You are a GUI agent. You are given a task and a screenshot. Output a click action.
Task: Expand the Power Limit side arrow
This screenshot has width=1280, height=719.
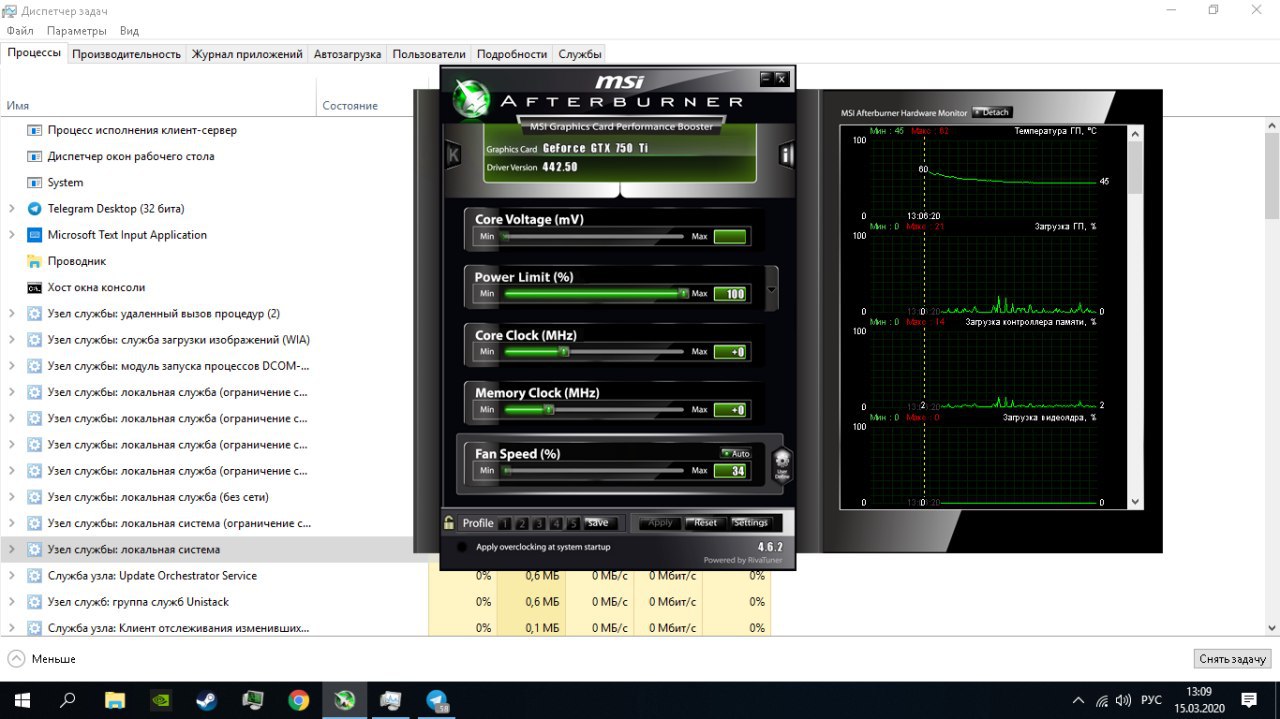[x=771, y=290]
